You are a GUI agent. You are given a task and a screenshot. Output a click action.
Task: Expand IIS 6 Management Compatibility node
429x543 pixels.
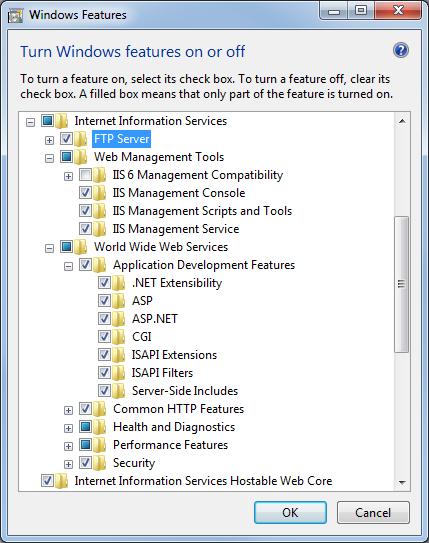(x=69, y=177)
